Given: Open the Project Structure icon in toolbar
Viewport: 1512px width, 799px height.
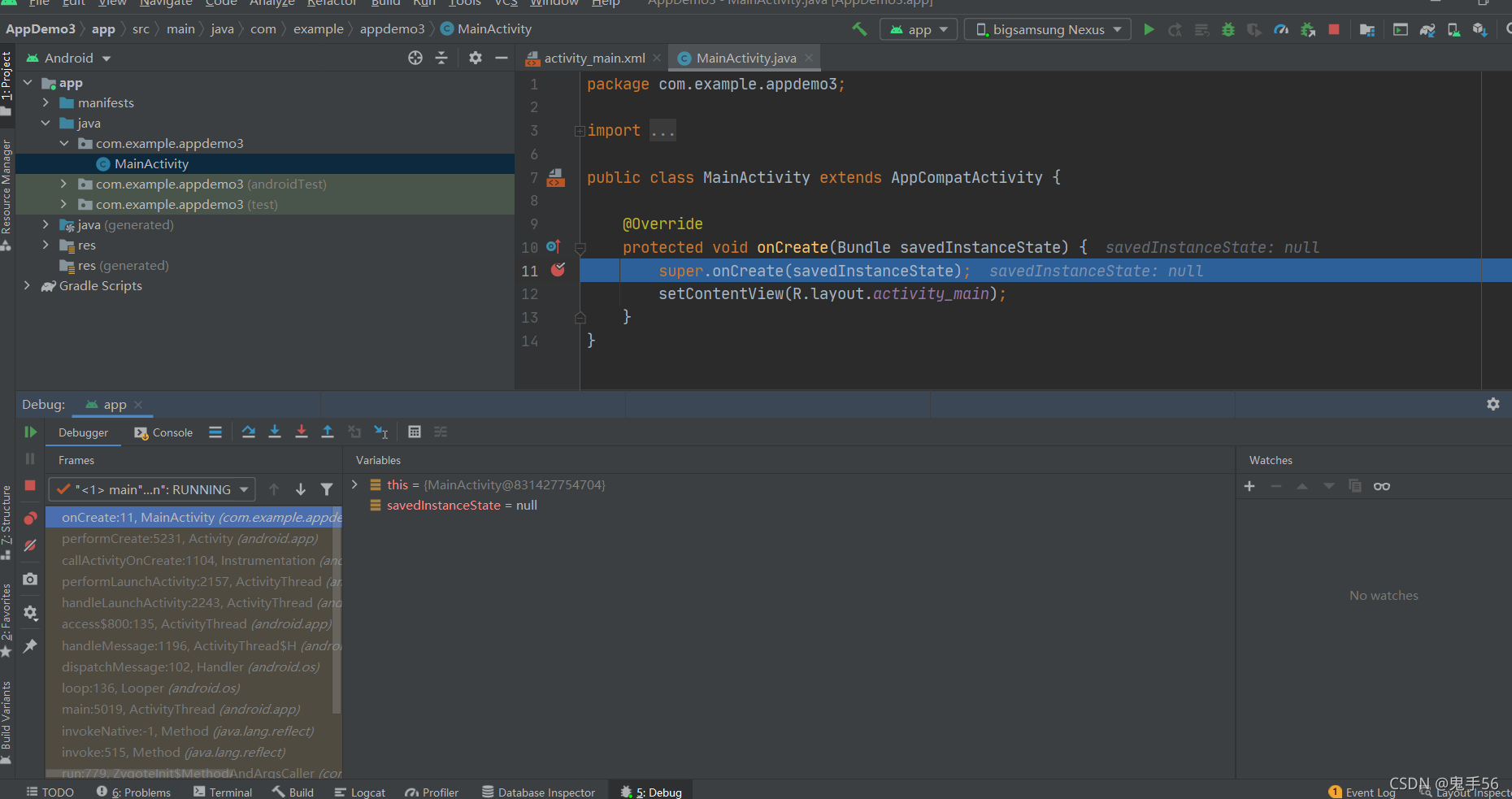Looking at the screenshot, I should pos(1367,29).
